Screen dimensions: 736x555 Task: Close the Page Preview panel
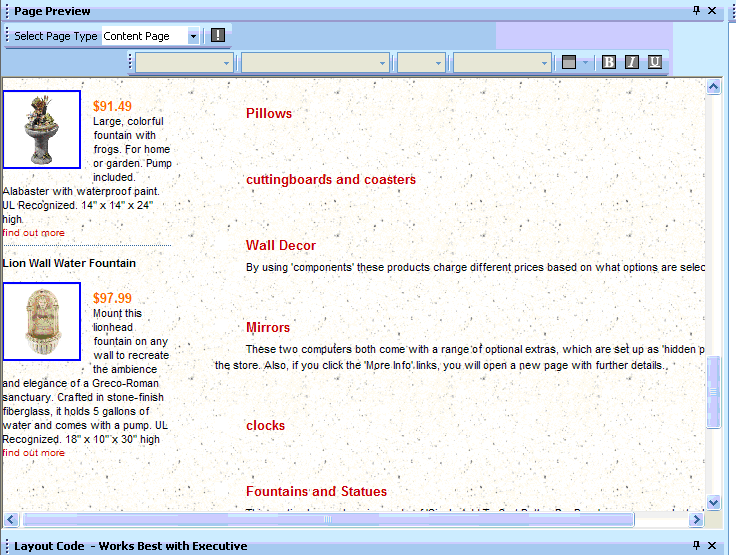click(x=712, y=11)
